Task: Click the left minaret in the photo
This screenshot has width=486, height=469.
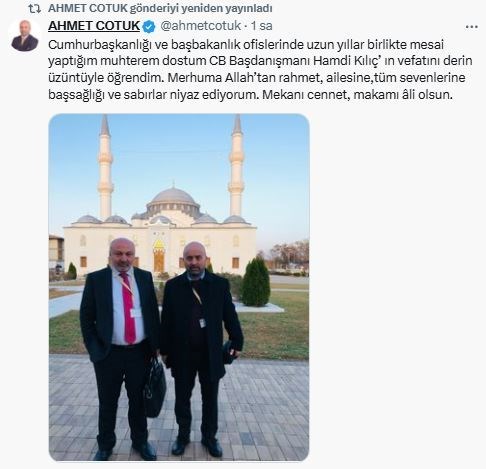Action: [x=105, y=167]
